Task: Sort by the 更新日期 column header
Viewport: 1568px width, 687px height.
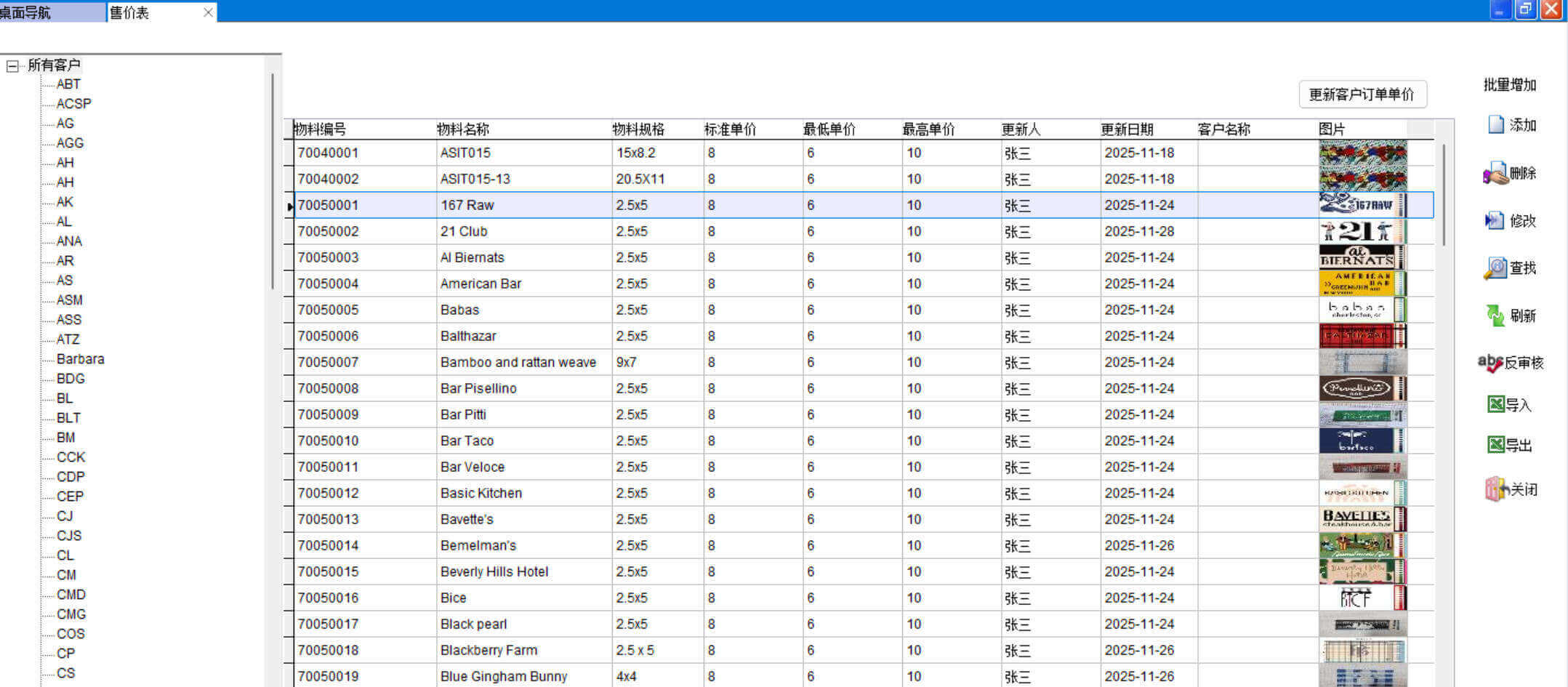Action: click(1126, 129)
